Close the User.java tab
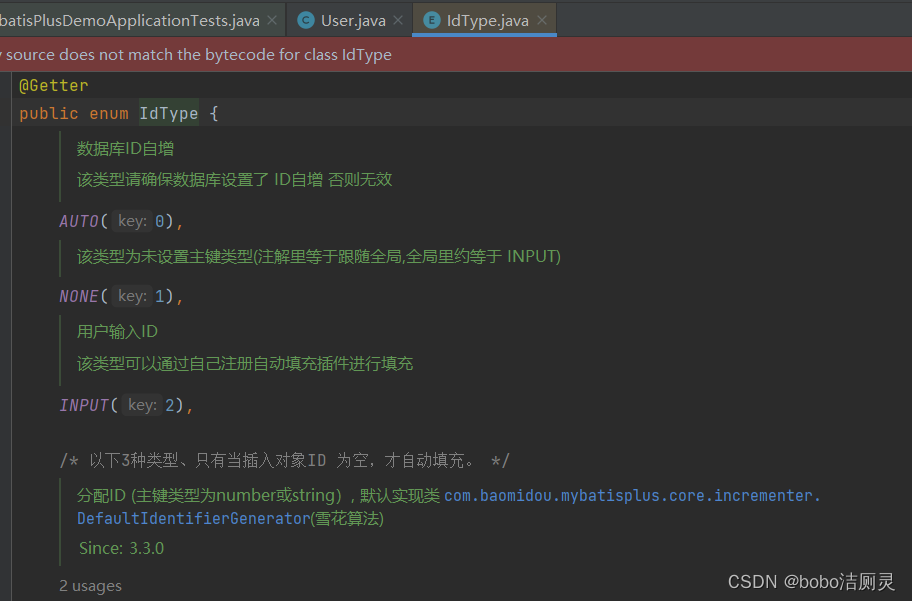Viewport: 912px width, 601px height. click(x=398, y=18)
